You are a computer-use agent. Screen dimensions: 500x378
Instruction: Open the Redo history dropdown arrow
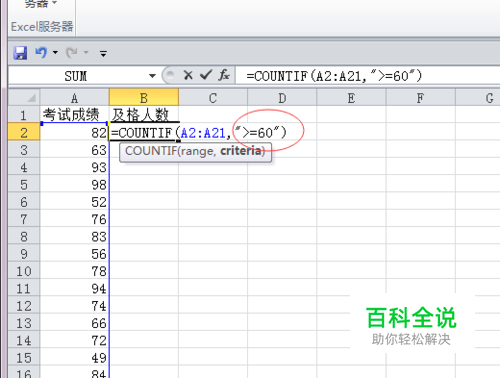(86, 52)
